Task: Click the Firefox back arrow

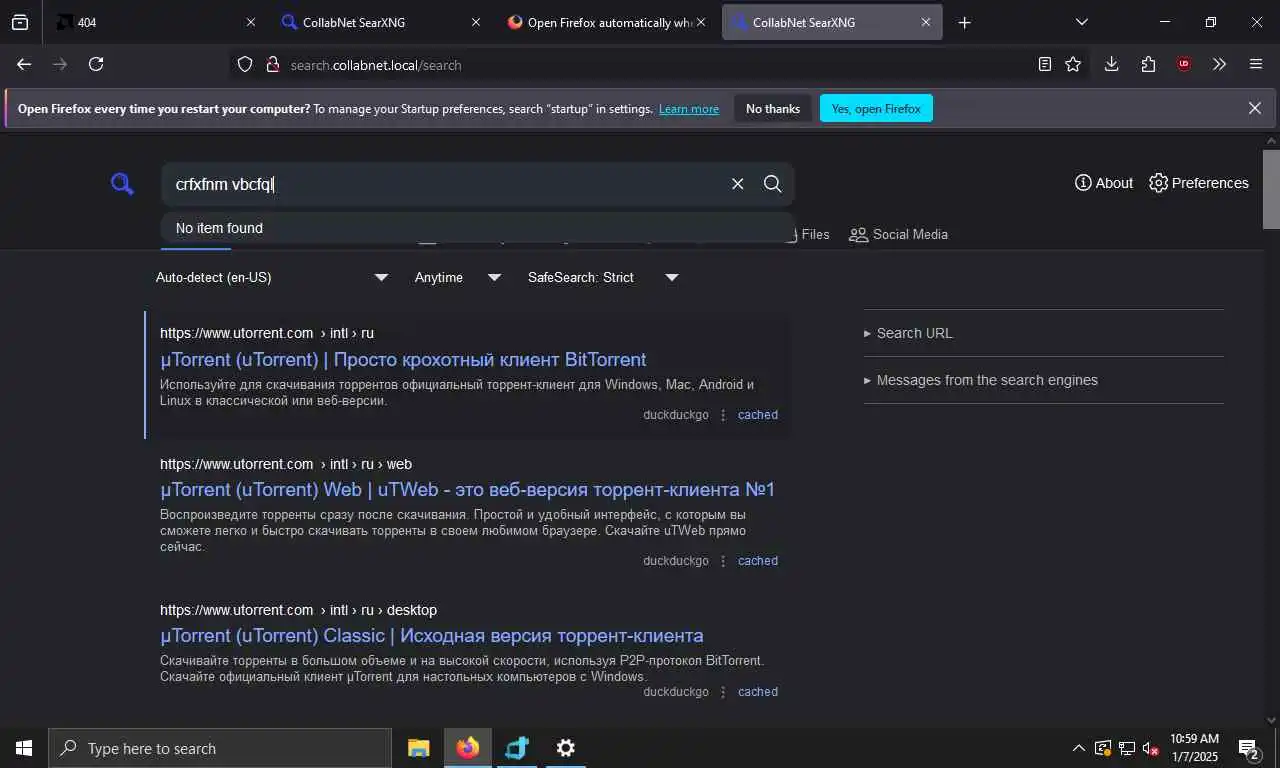Action: 24,64
